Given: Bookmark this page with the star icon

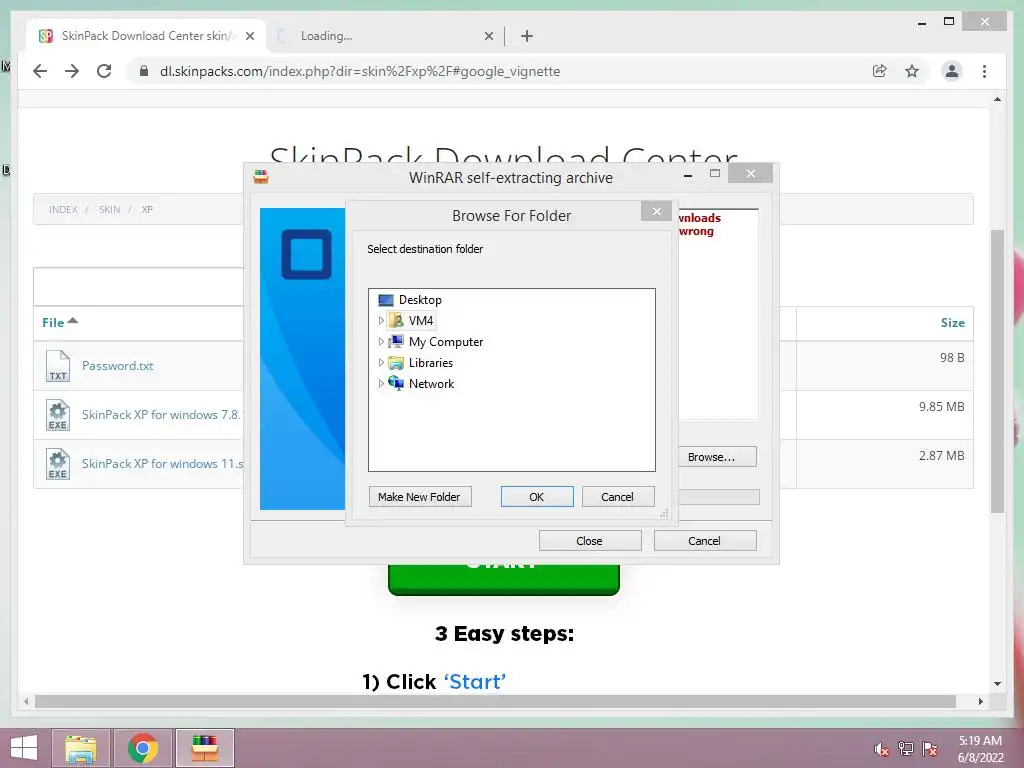Looking at the screenshot, I should pos(912,71).
